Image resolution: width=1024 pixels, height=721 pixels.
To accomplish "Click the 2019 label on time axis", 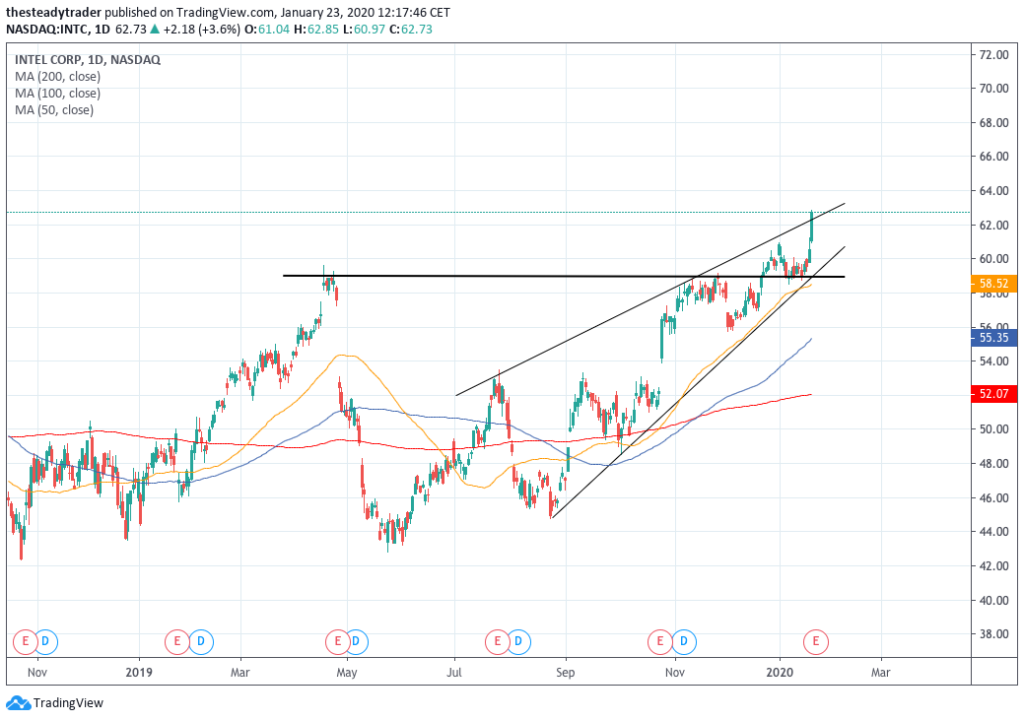I will click(139, 672).
